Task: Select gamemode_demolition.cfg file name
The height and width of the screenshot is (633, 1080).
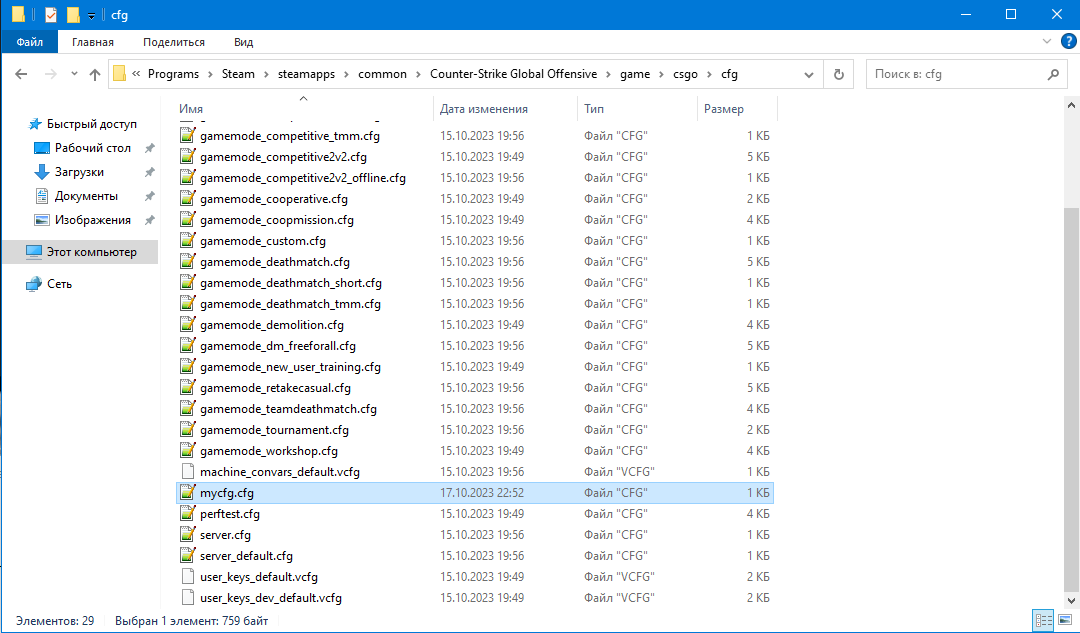Action: click(x=271, y=324)
